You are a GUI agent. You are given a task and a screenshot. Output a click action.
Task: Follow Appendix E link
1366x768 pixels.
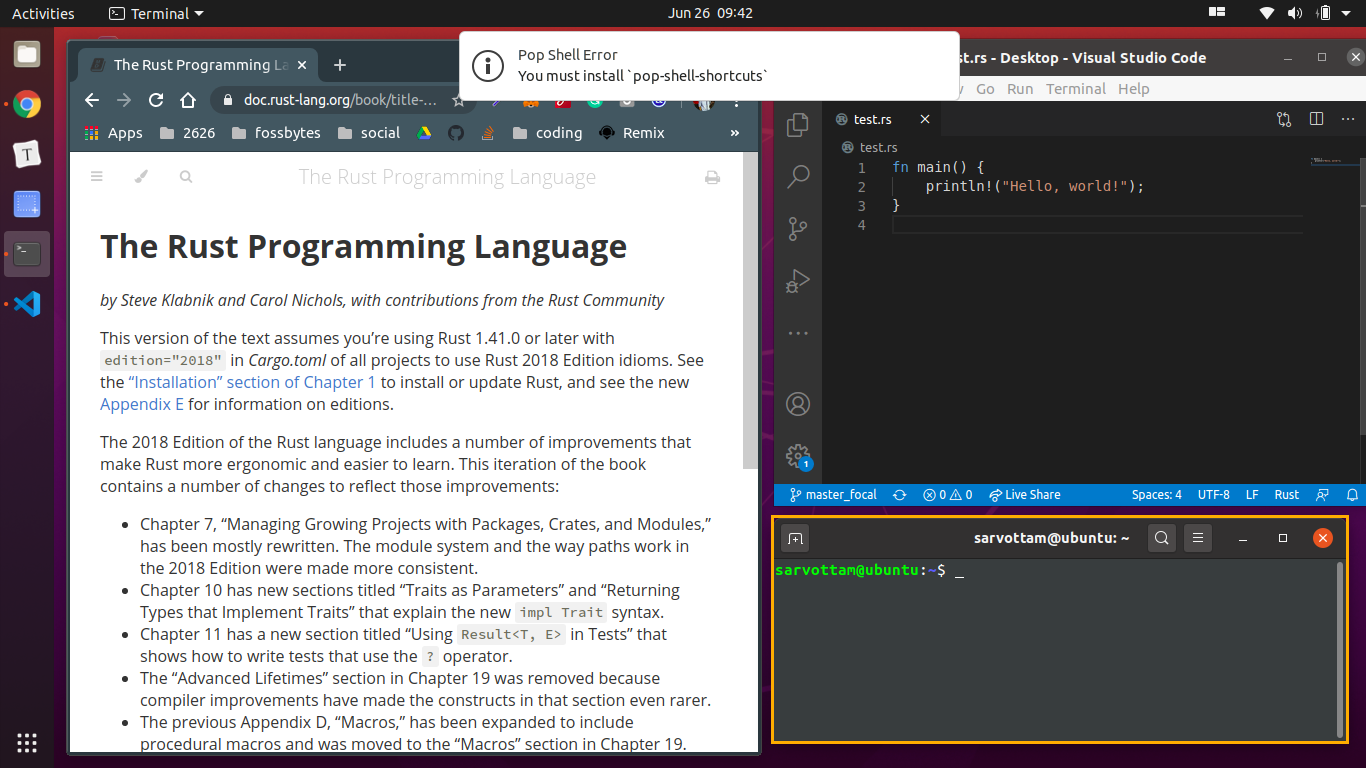click(142, 404)
